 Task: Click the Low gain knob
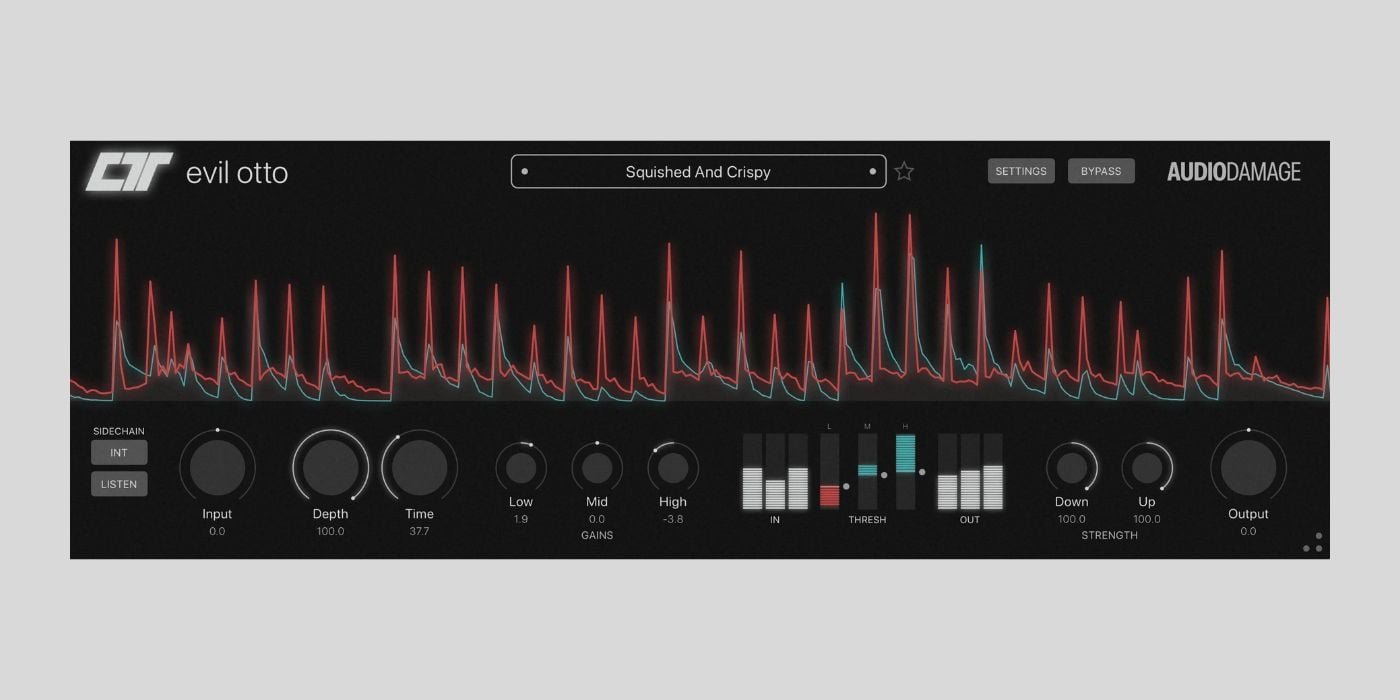click(521, 467)
